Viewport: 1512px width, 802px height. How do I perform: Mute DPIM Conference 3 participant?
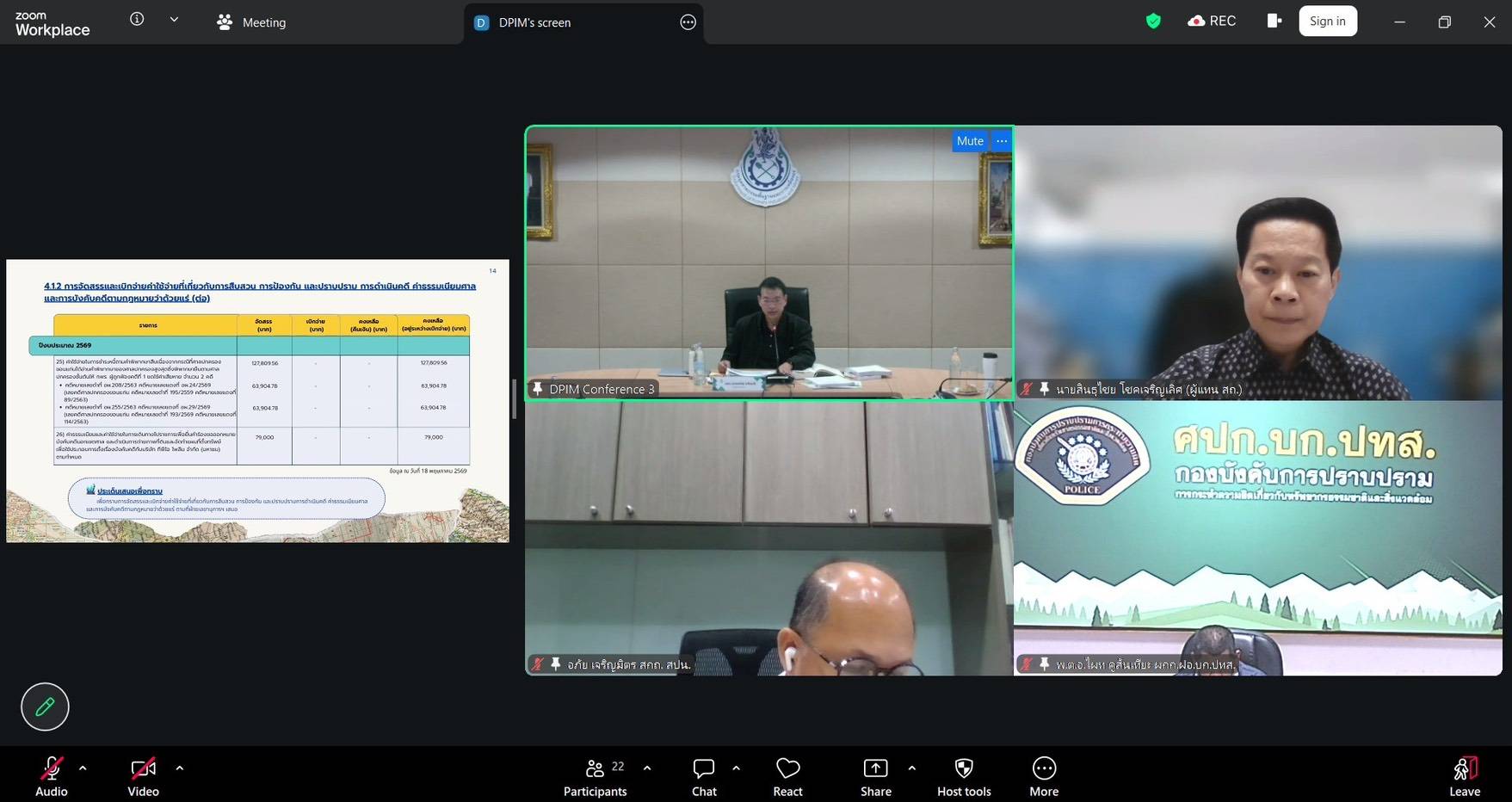click(970, 141)
